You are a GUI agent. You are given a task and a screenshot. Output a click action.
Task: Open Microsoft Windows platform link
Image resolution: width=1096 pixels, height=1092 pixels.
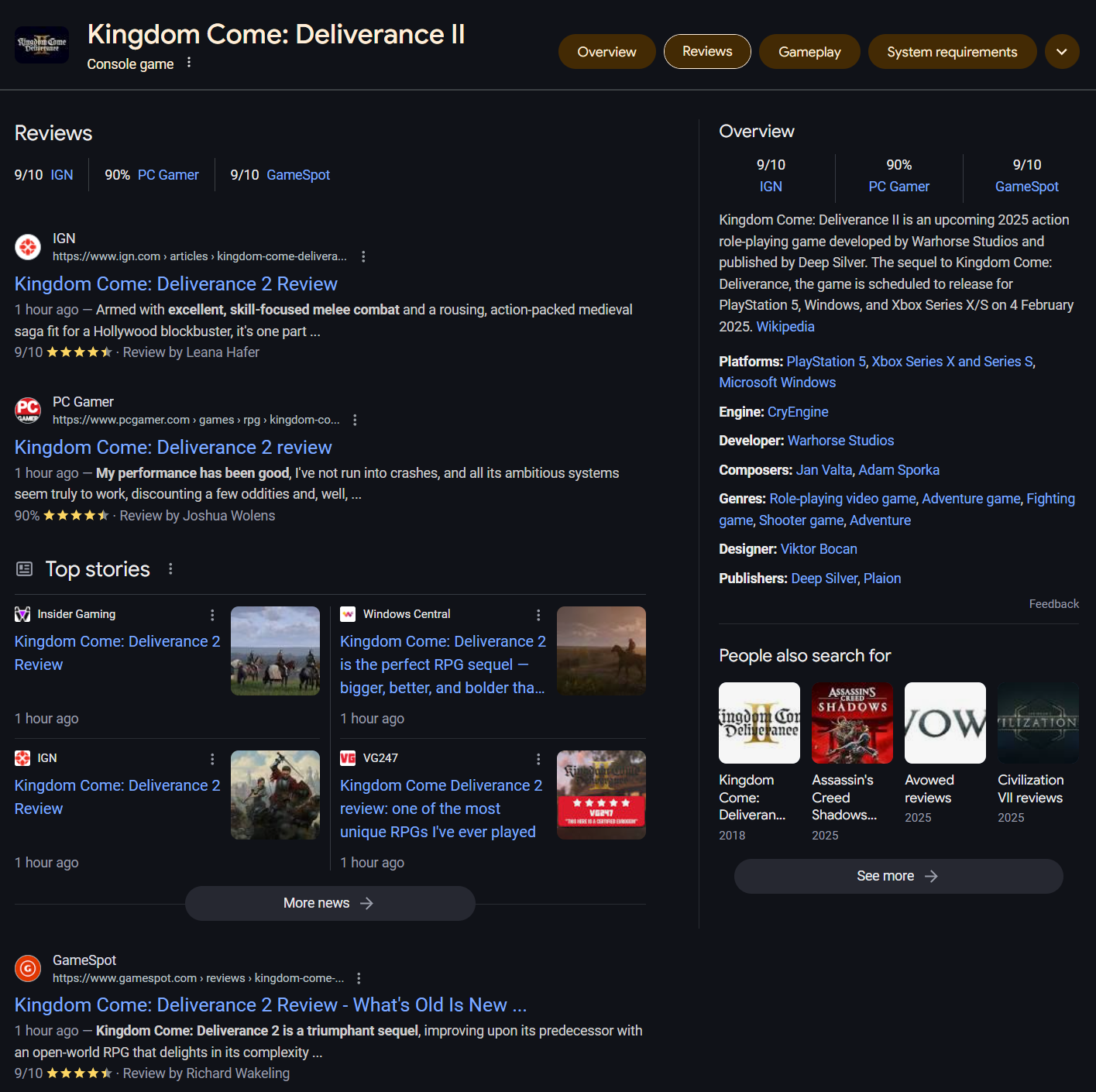coord(777,383)
